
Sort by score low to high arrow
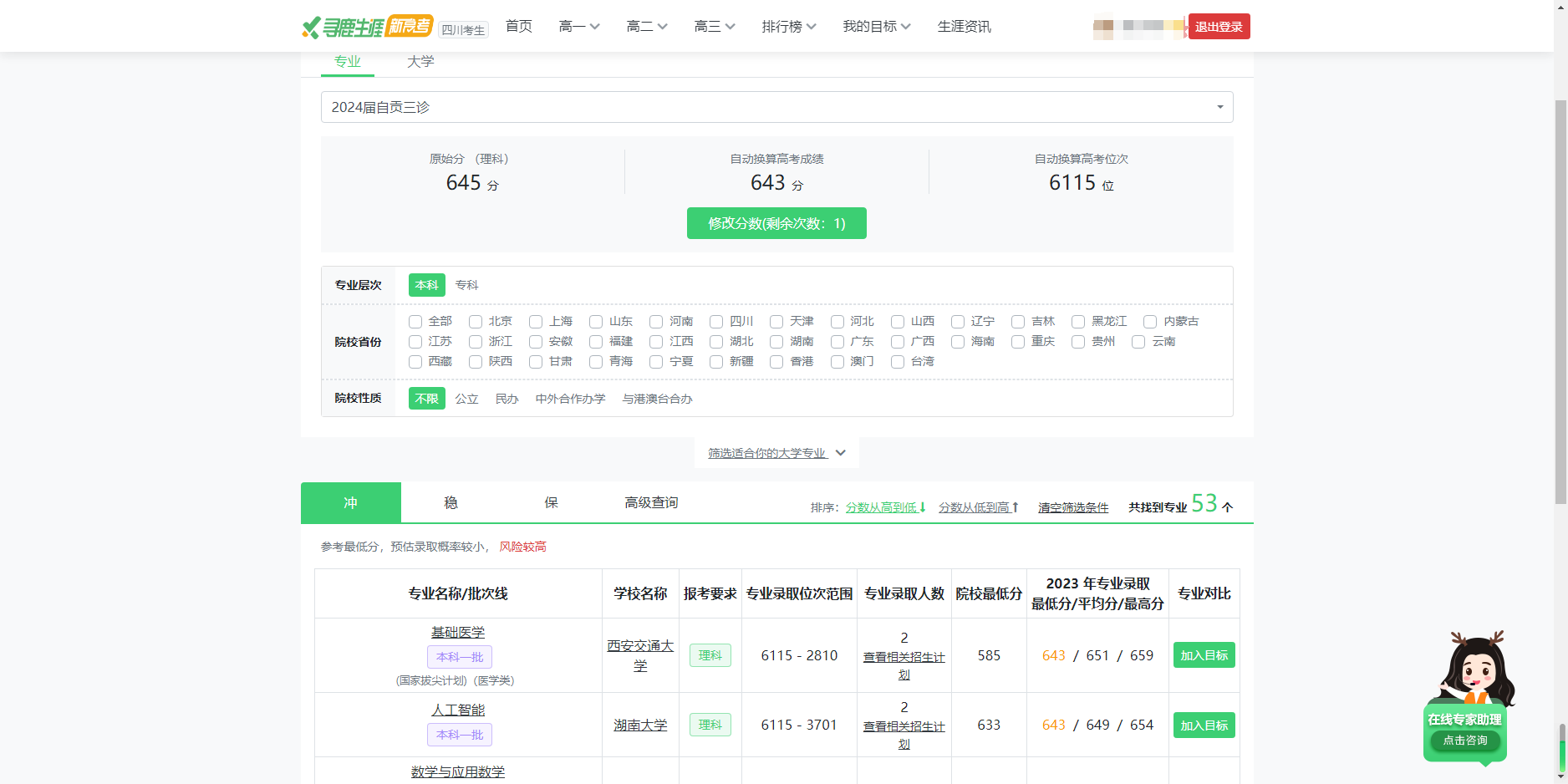(1016, 507)
